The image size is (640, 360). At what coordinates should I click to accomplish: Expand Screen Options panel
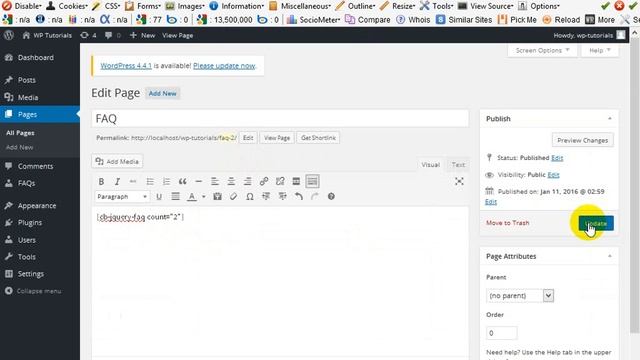pos(542,50)
